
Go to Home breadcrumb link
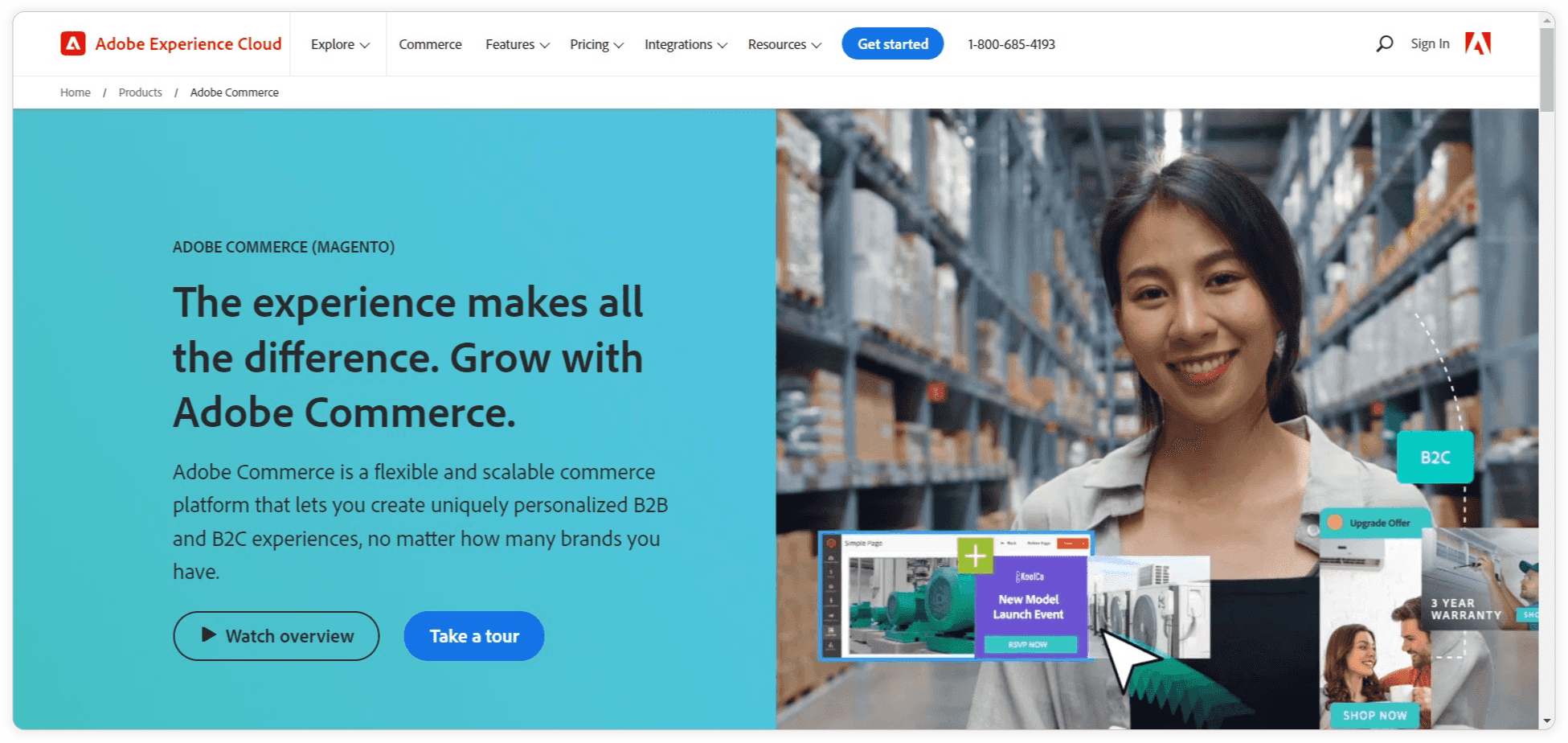75,92
